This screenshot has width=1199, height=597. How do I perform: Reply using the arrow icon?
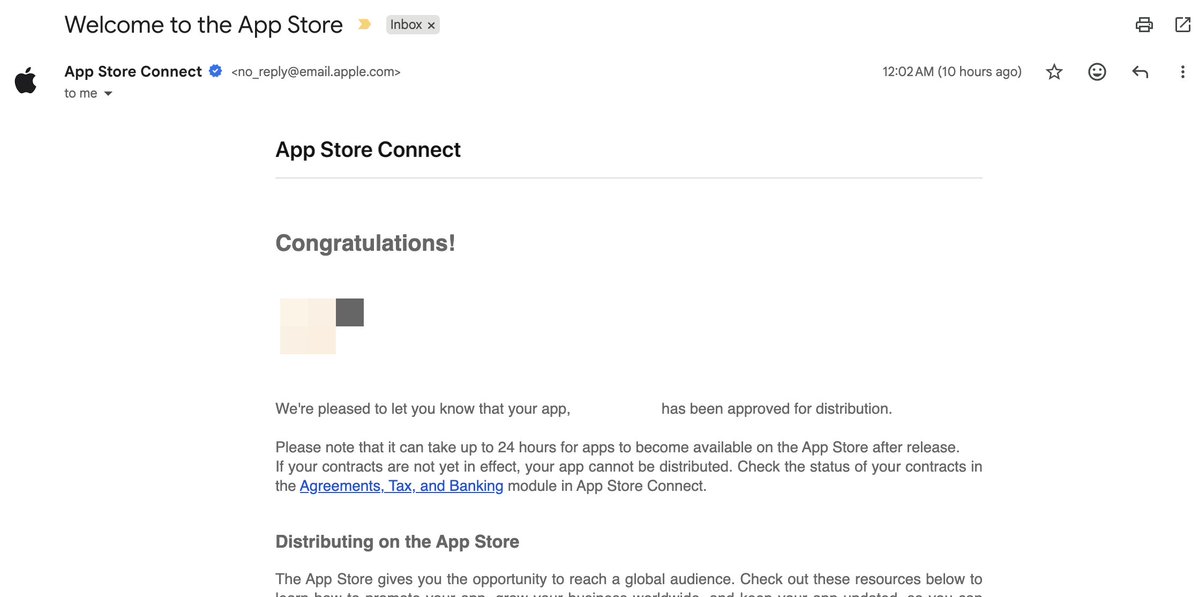point(1140,72)
